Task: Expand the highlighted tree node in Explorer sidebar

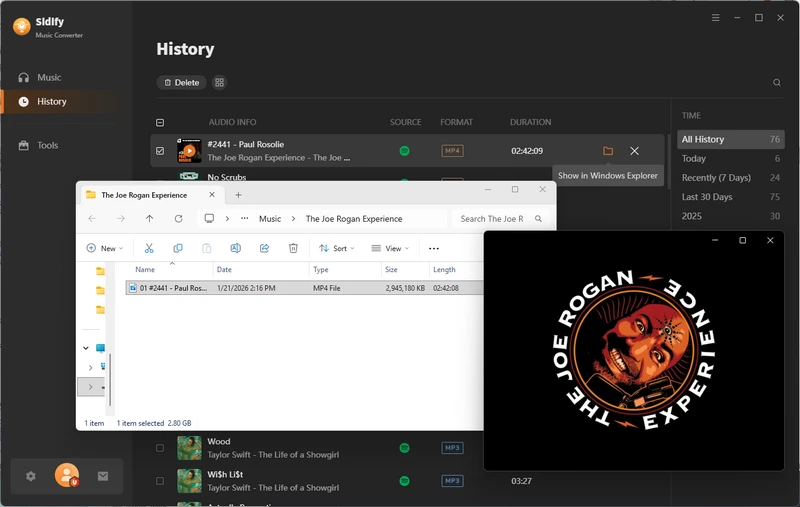Action: 90,387
